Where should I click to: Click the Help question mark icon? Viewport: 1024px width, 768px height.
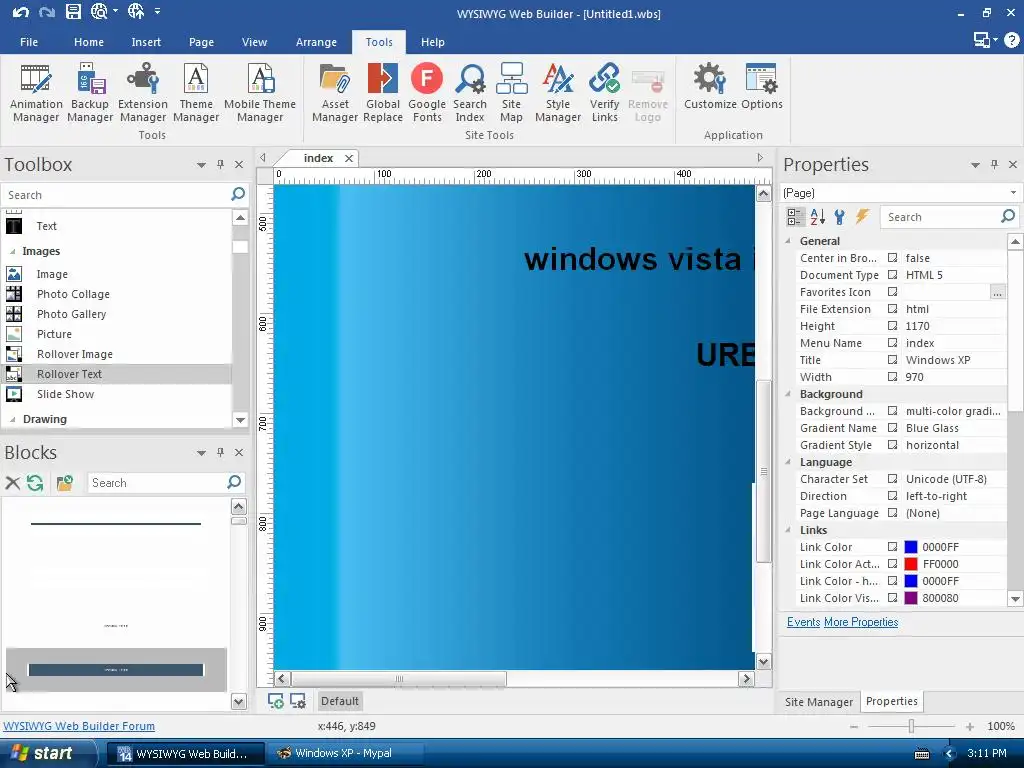coord(1012,40)
